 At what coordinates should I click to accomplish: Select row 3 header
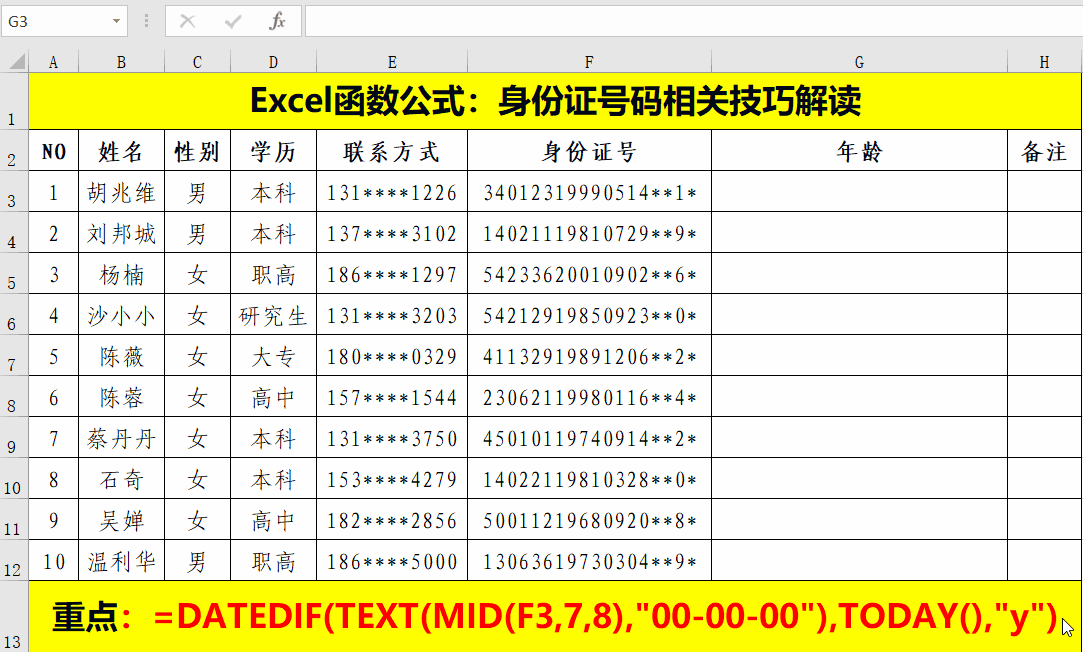[14, 191]
